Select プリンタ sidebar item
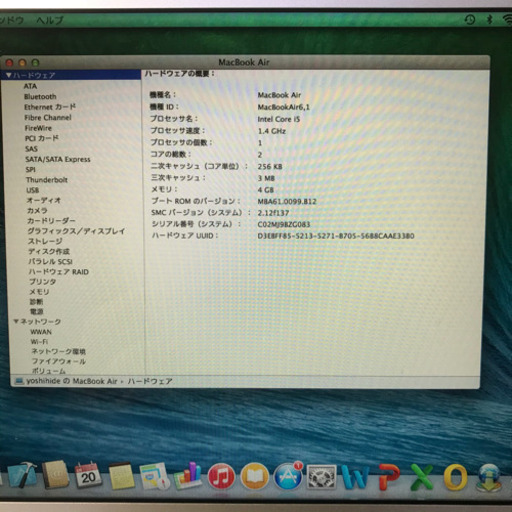 [x=42, y=282]
